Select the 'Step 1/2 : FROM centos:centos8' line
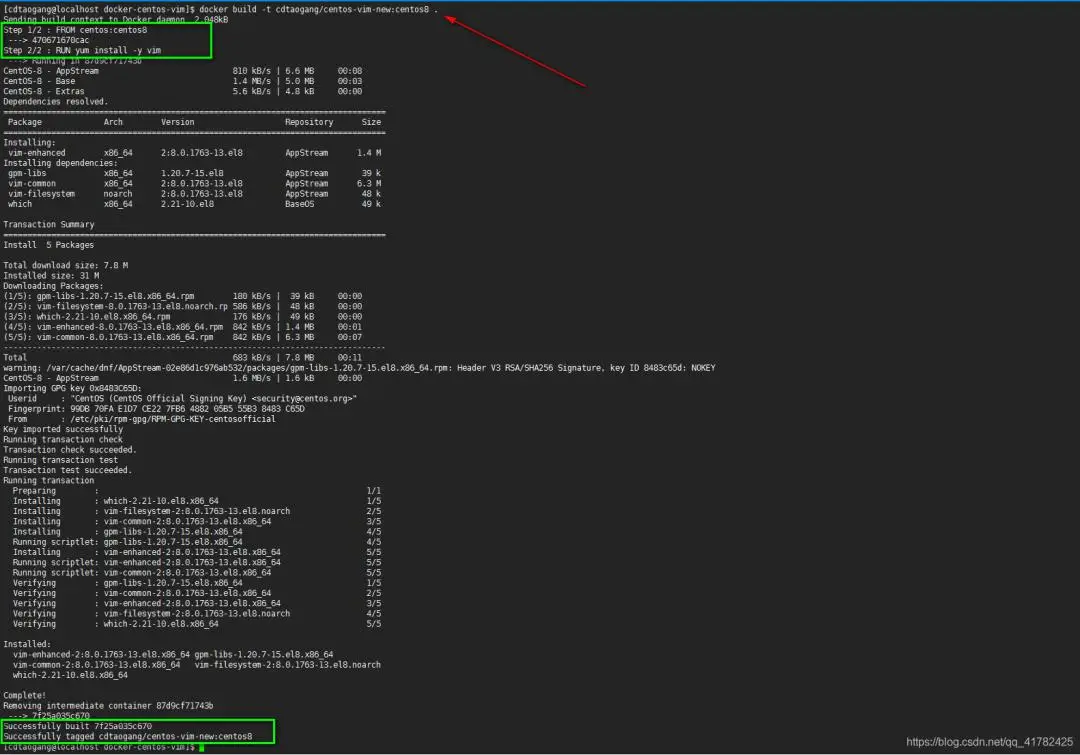Viewport: 1080px width, 755px height. 75,30
